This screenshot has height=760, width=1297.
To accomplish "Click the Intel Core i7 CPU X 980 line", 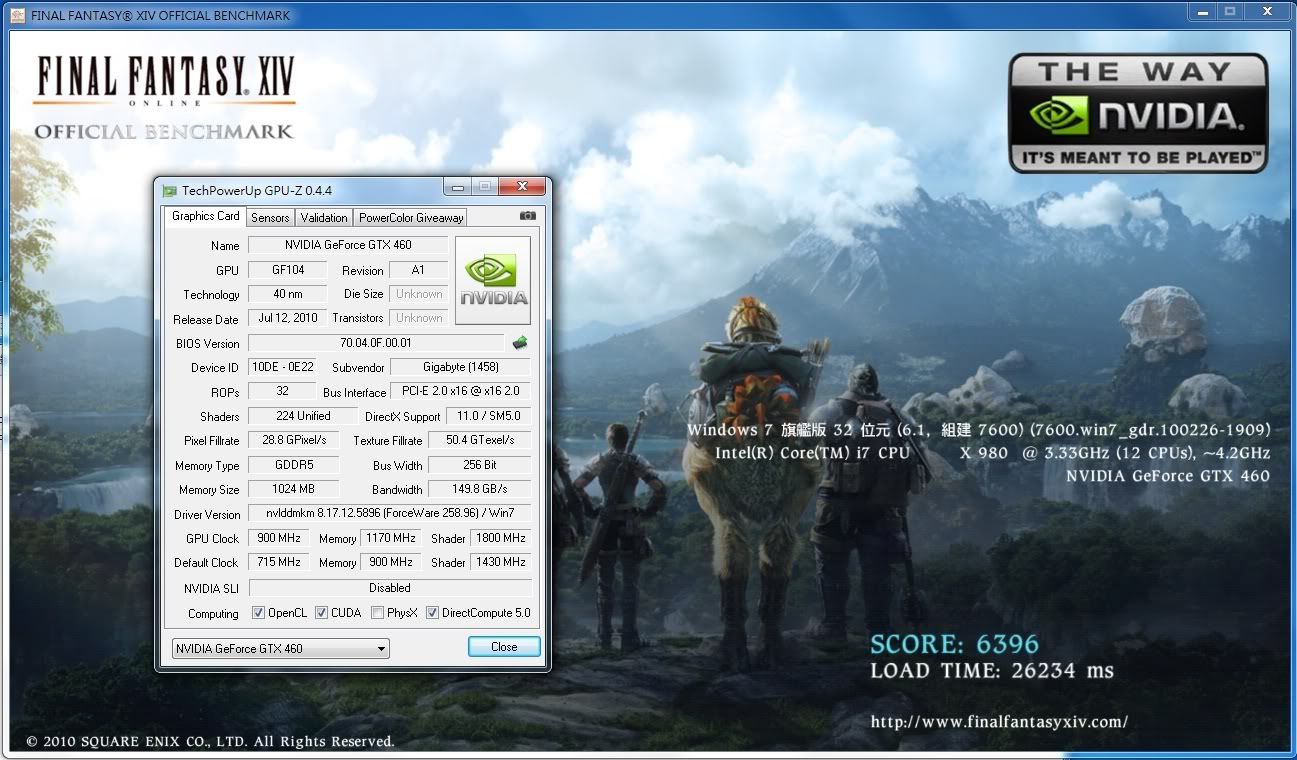I will pyautogui.click(x=992, y=453).
